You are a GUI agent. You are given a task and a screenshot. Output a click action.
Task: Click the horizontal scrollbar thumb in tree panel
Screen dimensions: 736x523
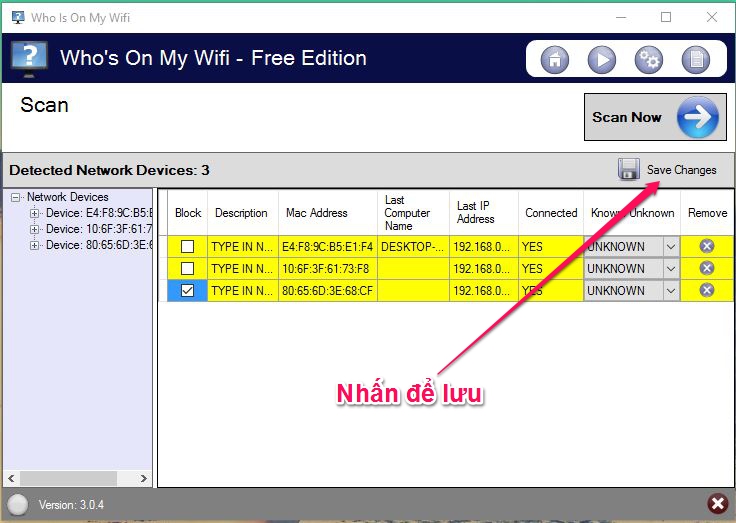tap(68, 478)
